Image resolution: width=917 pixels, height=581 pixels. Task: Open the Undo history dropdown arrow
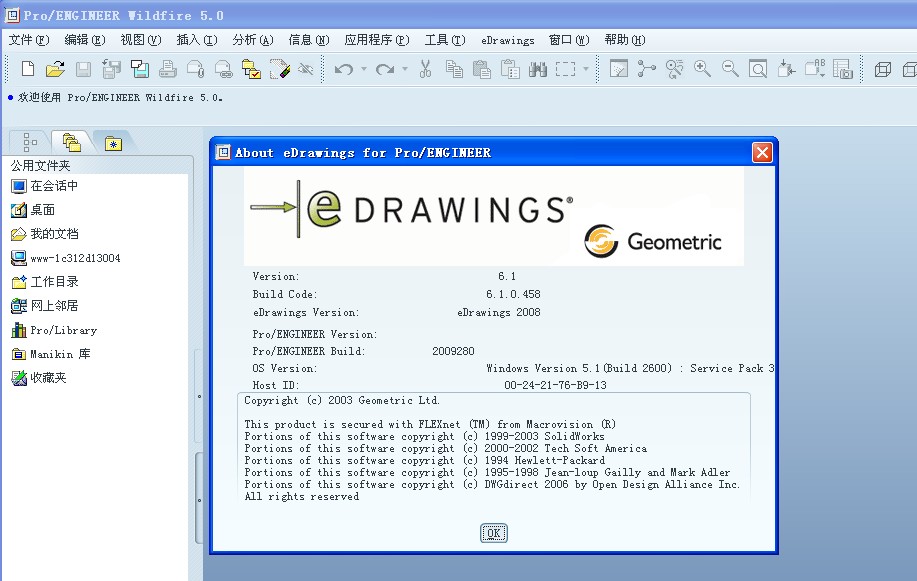(363, 69)
